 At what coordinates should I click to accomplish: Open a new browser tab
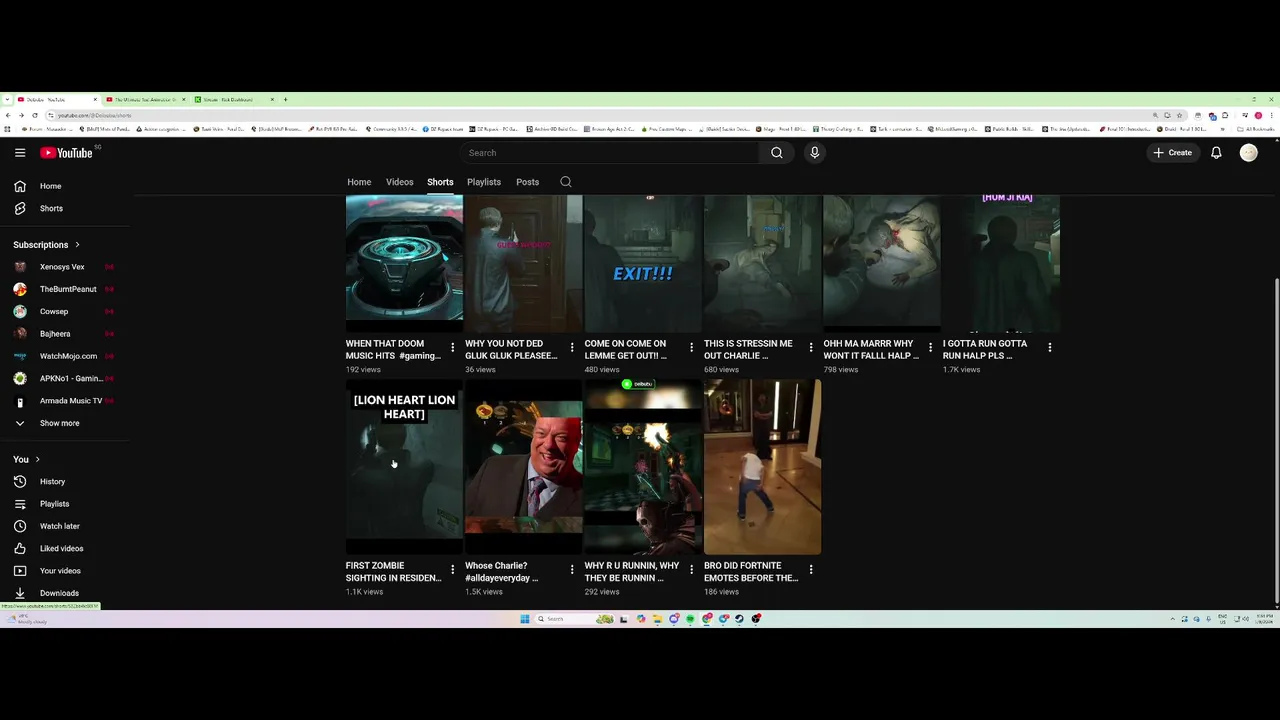pos(285,99)
